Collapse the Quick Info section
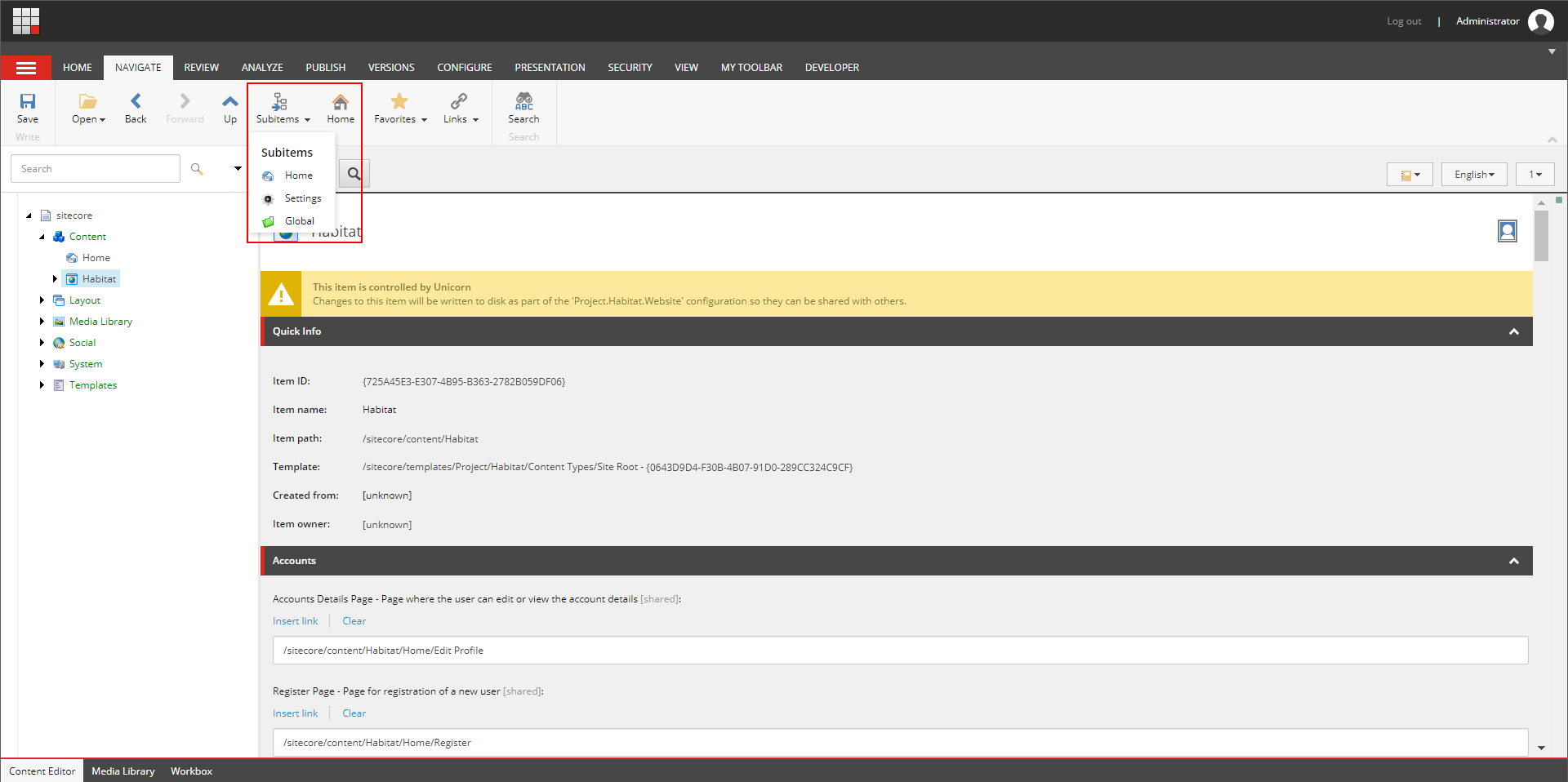 [1513, 331]
